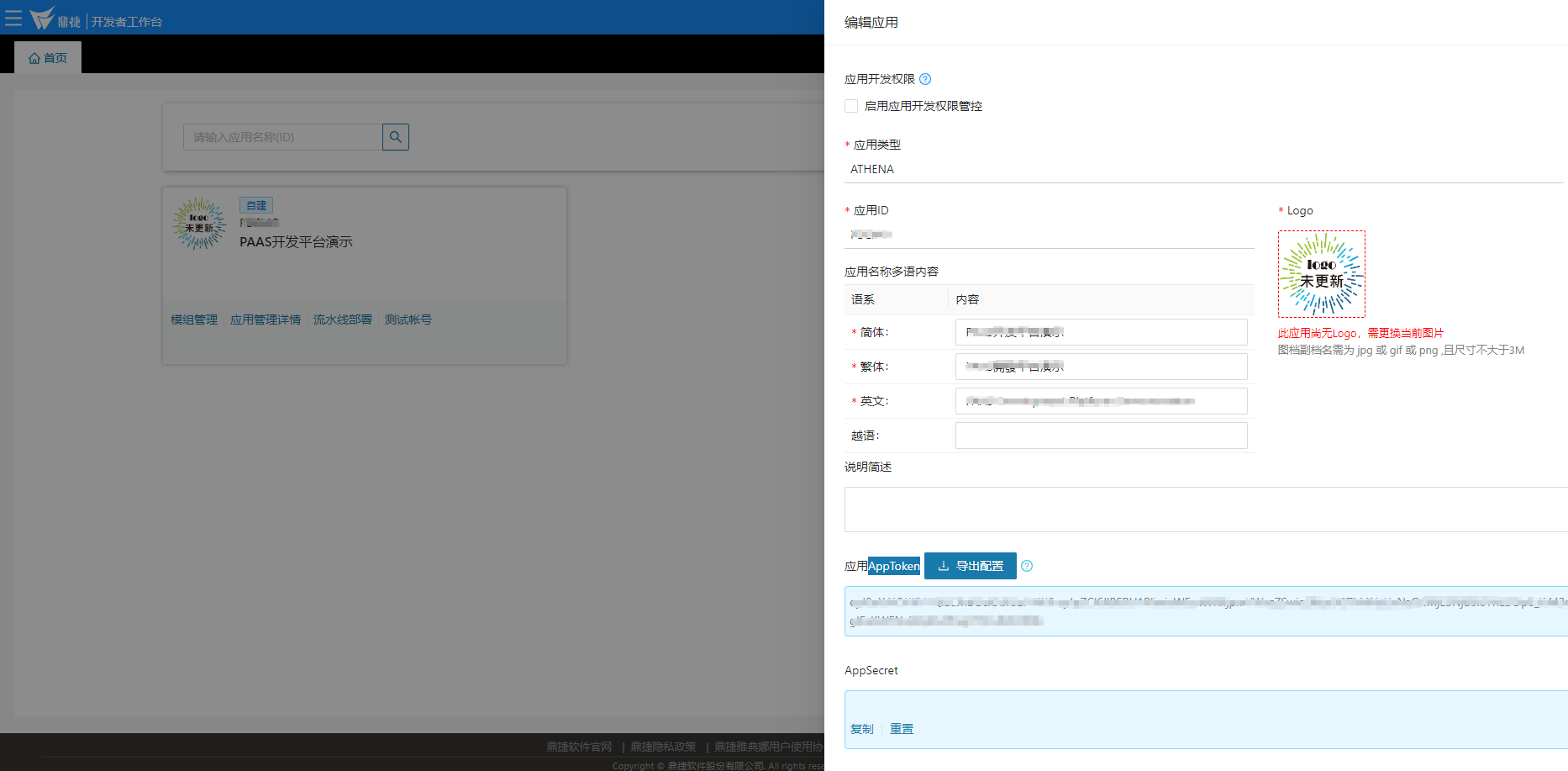Click help icon next to 导出配置

(1027, 566)
